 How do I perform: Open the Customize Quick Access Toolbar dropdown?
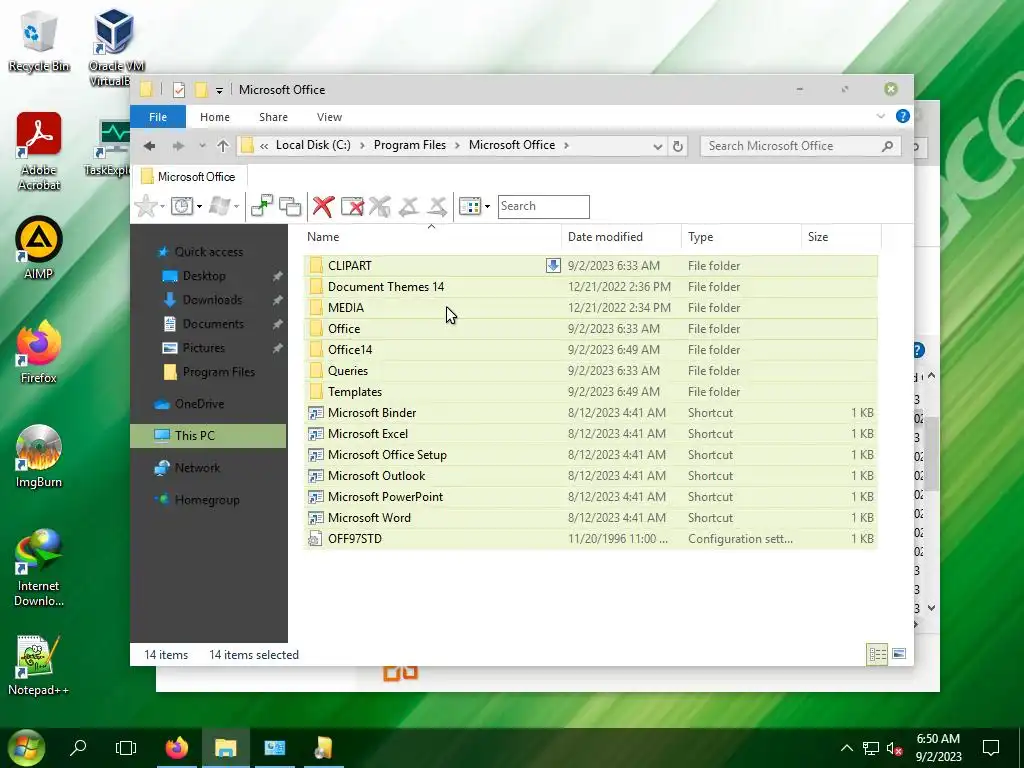click(x=219, y=91)
